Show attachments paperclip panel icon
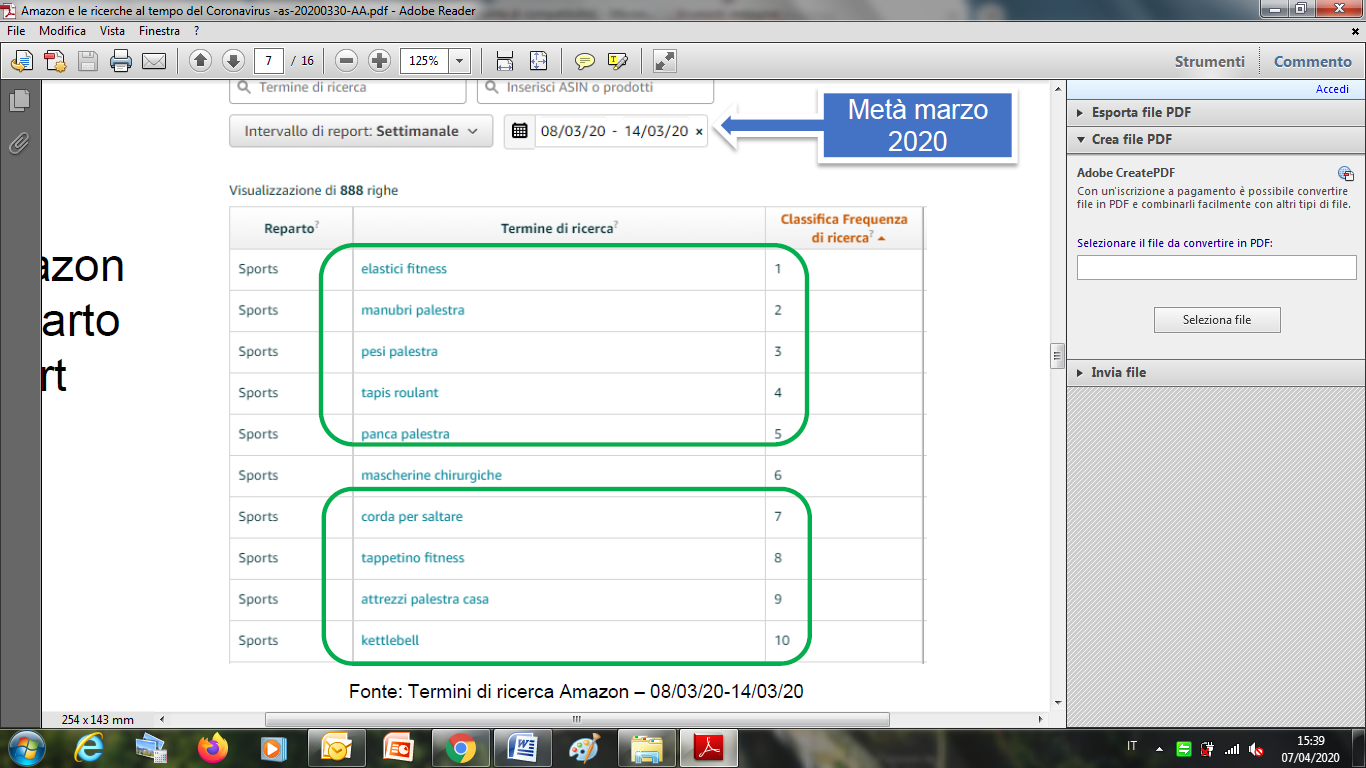This screenshot has width=1366, height=768. click(19, 143)
